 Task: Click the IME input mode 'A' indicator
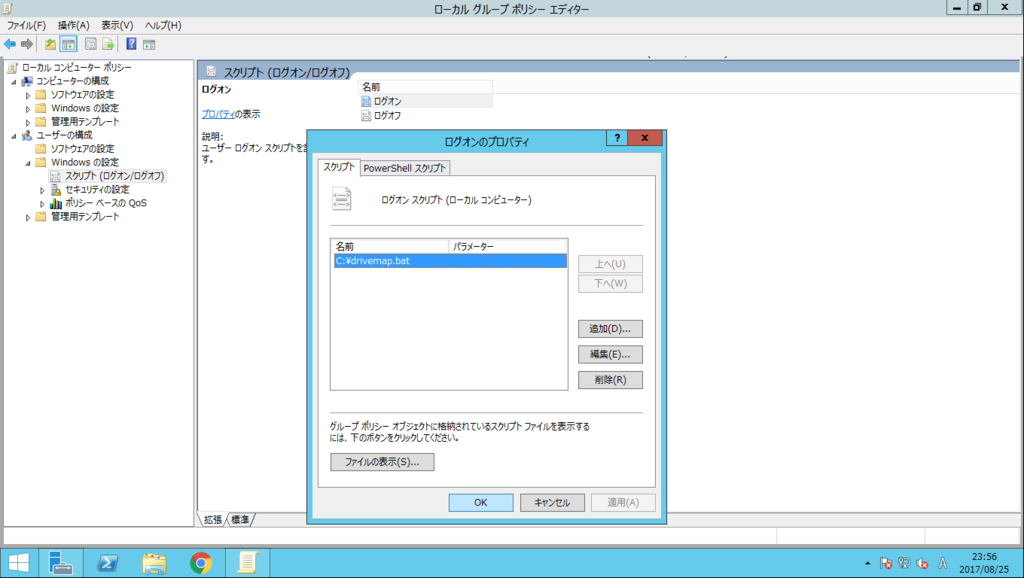(x=942, y=563)
